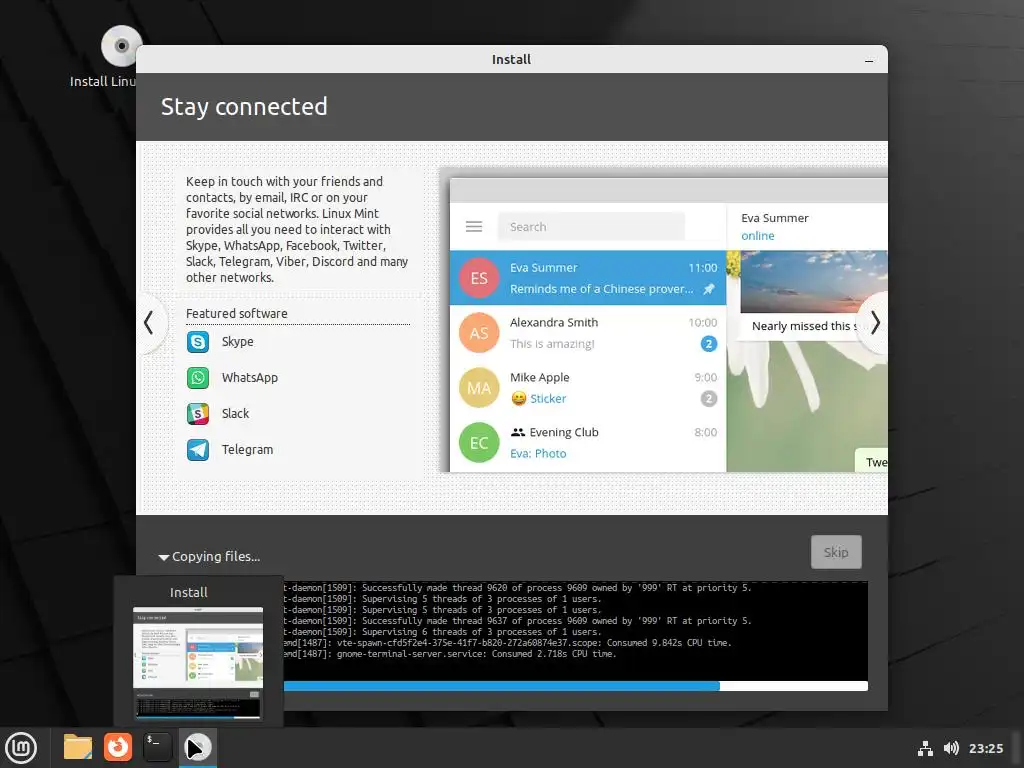Screen dimensions: 1024x768
Task: Click the Telegram label text
Action: [247, 449]
